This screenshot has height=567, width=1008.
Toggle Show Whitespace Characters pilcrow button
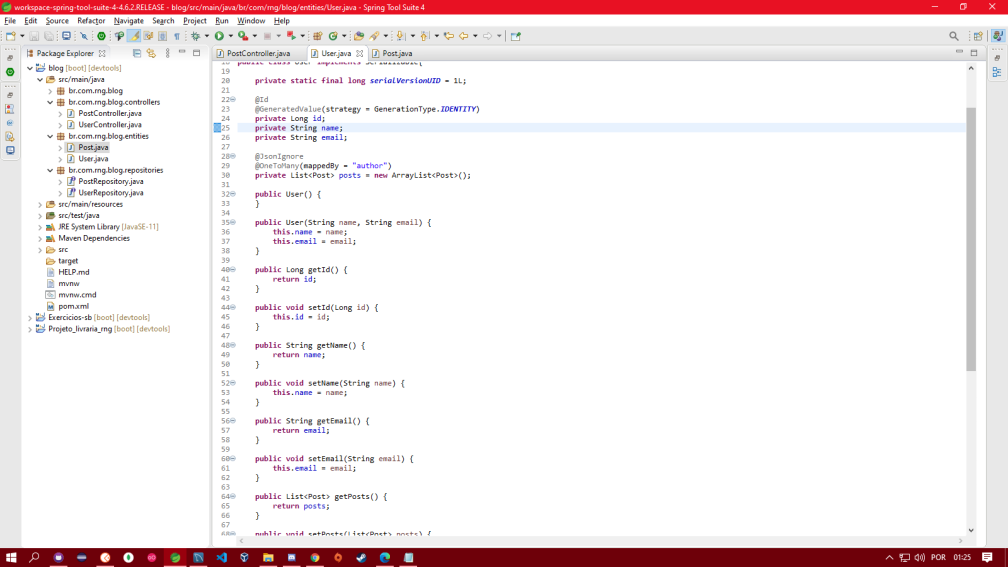point(177,36)
